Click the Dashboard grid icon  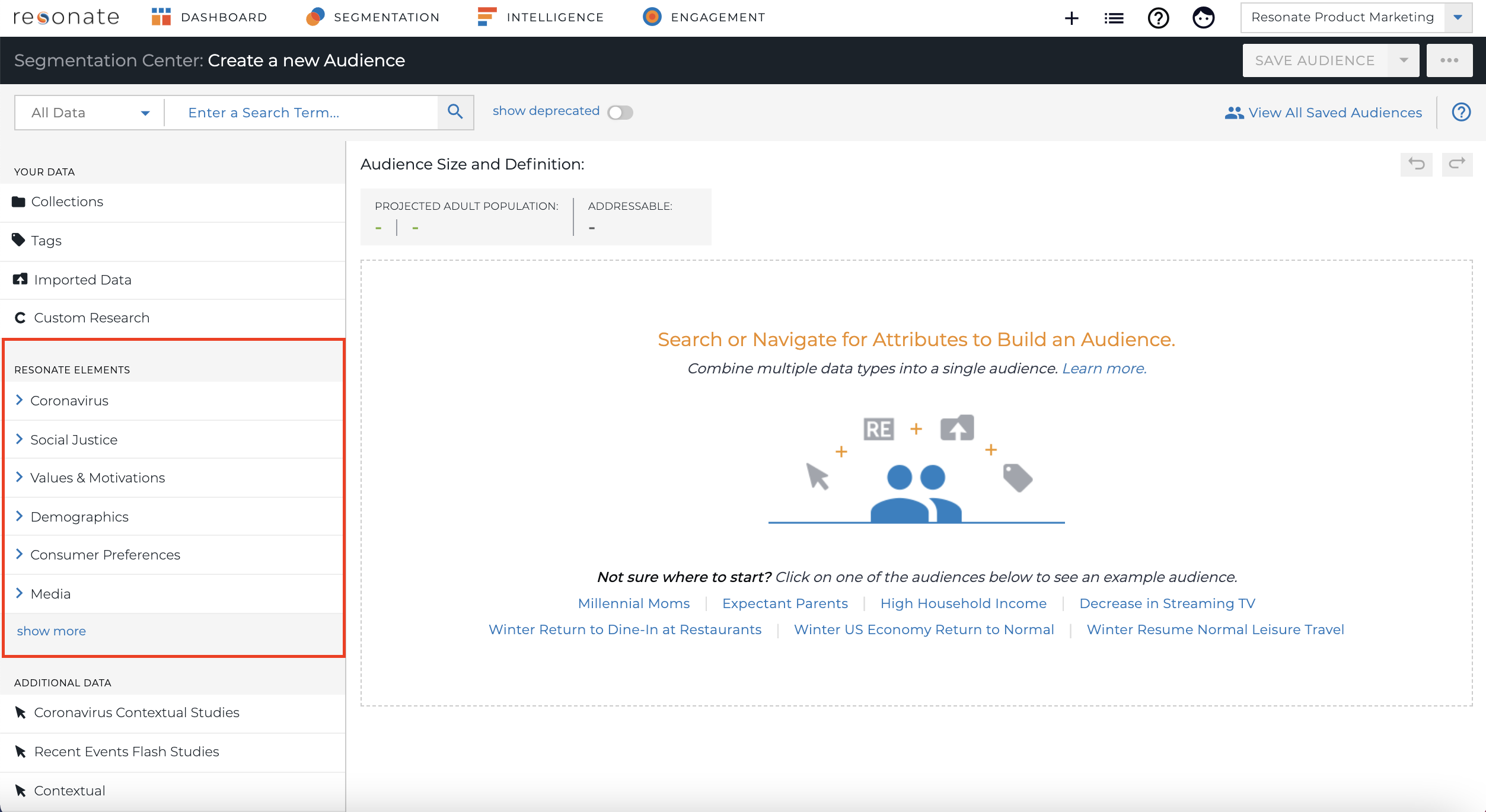(x=161, y=17)
